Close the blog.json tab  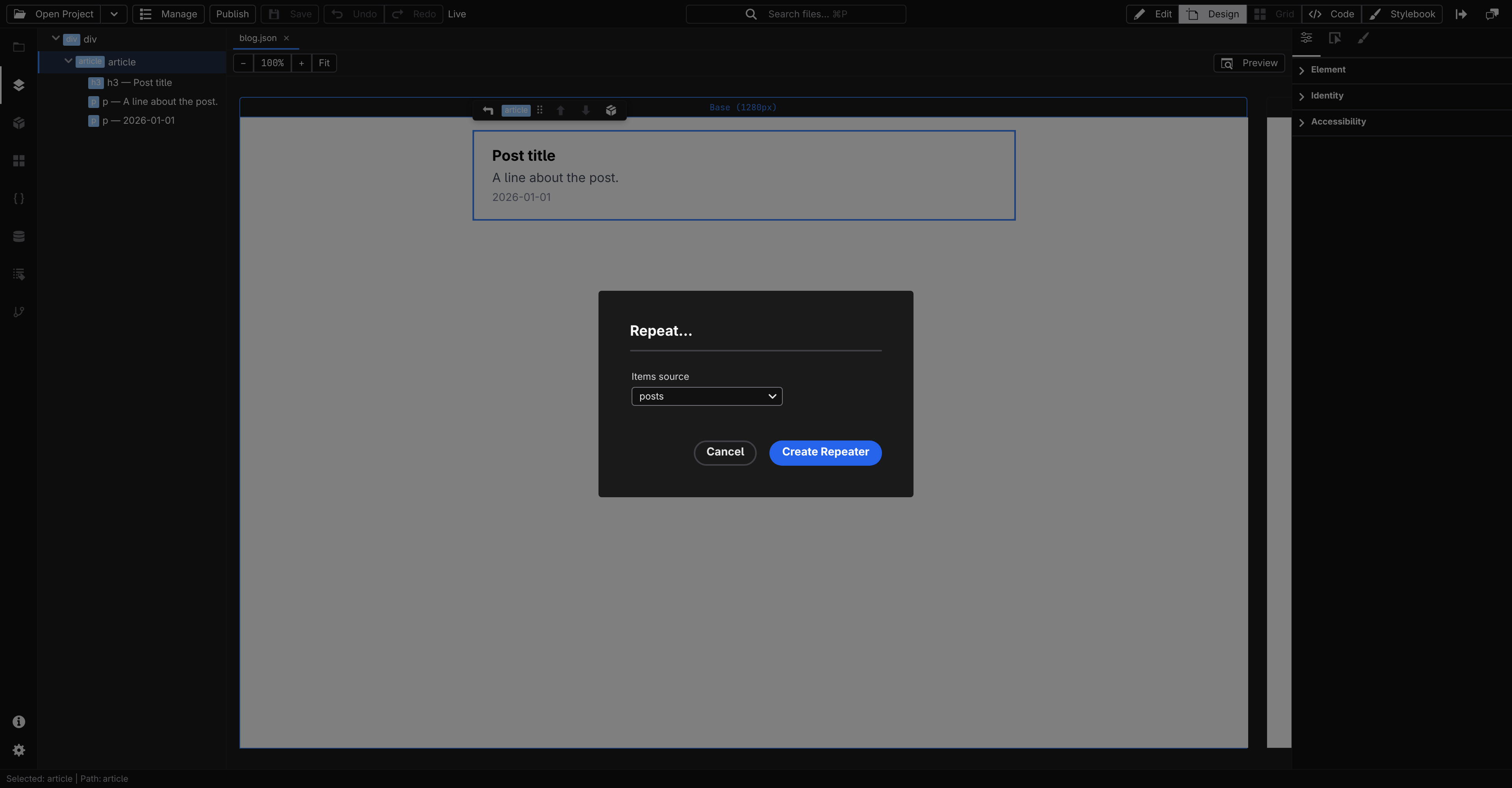(x=286, y=38)
